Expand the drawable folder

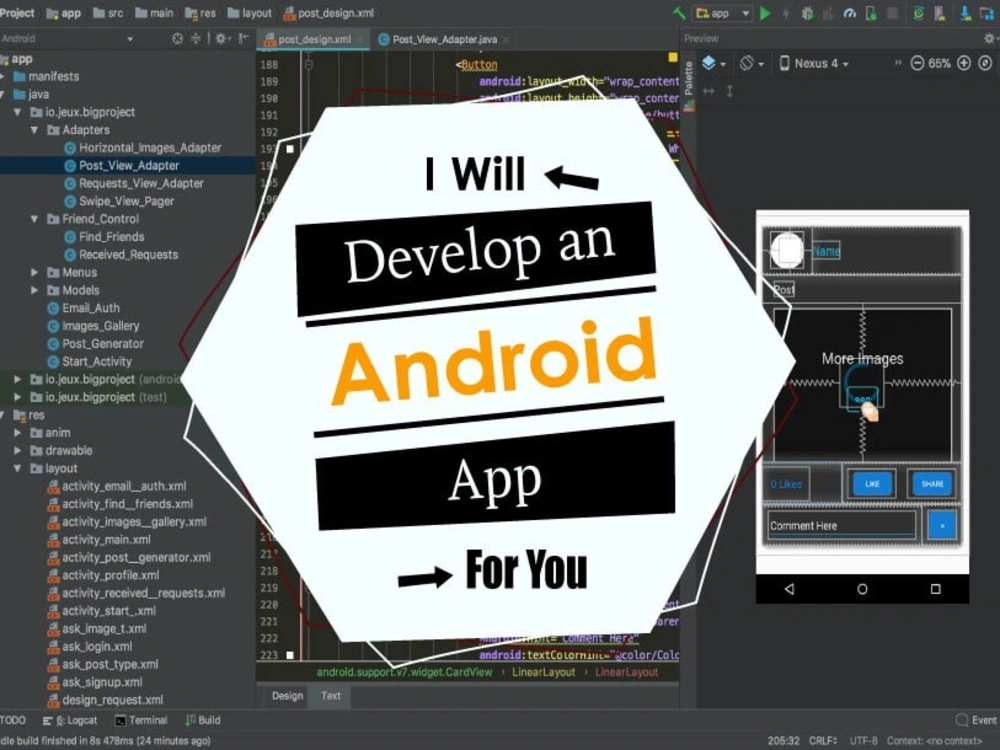point(17,451)
